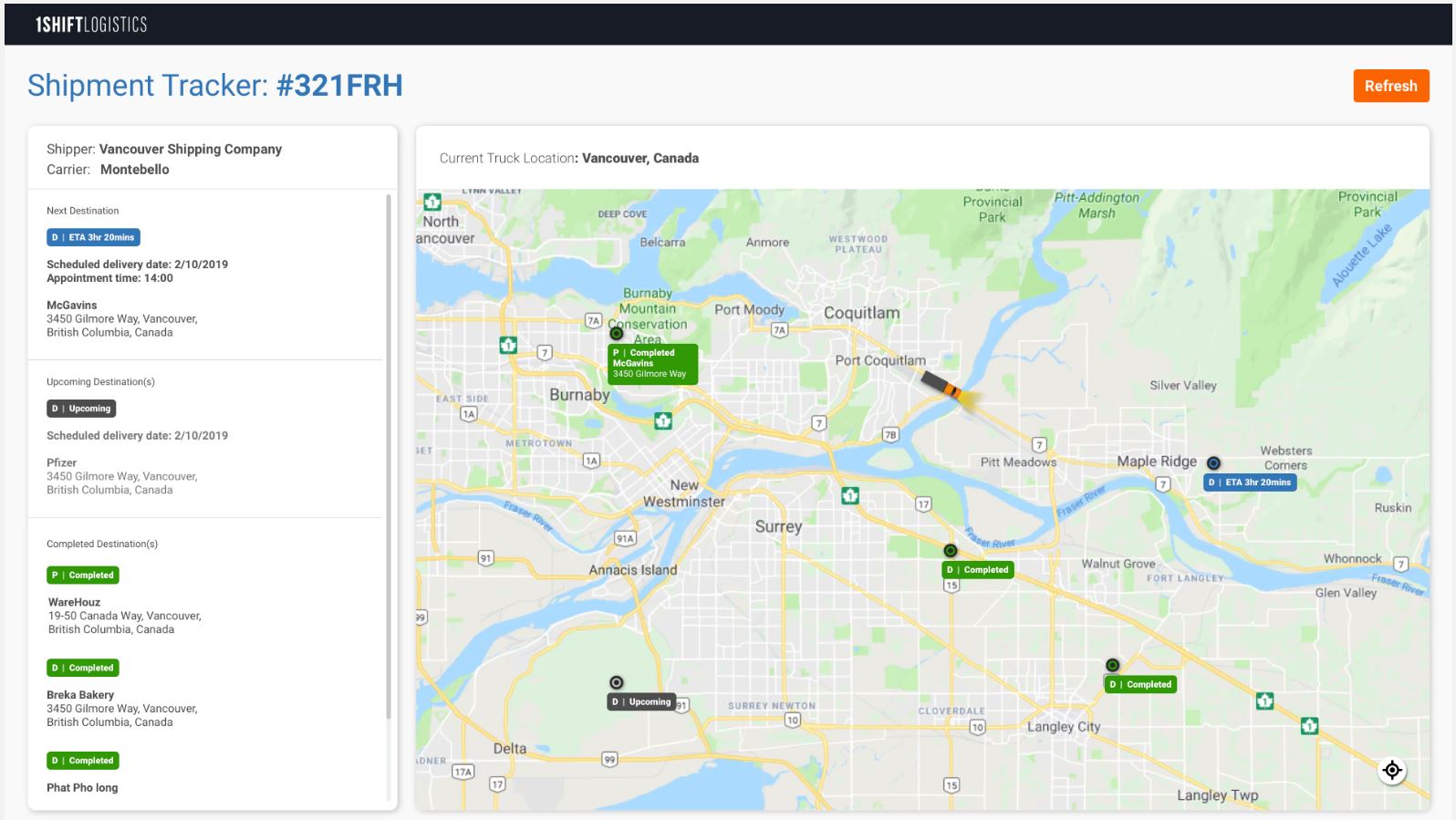Select the McGavins pickup marker pin

pos(617,334)
